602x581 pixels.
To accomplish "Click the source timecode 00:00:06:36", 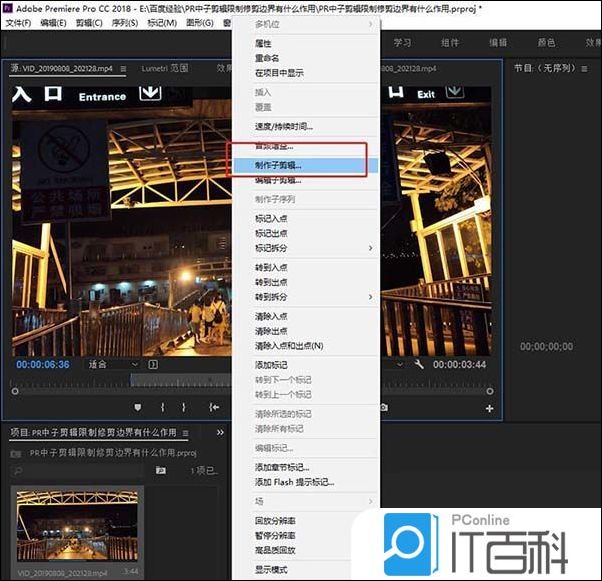I will 42,364.
